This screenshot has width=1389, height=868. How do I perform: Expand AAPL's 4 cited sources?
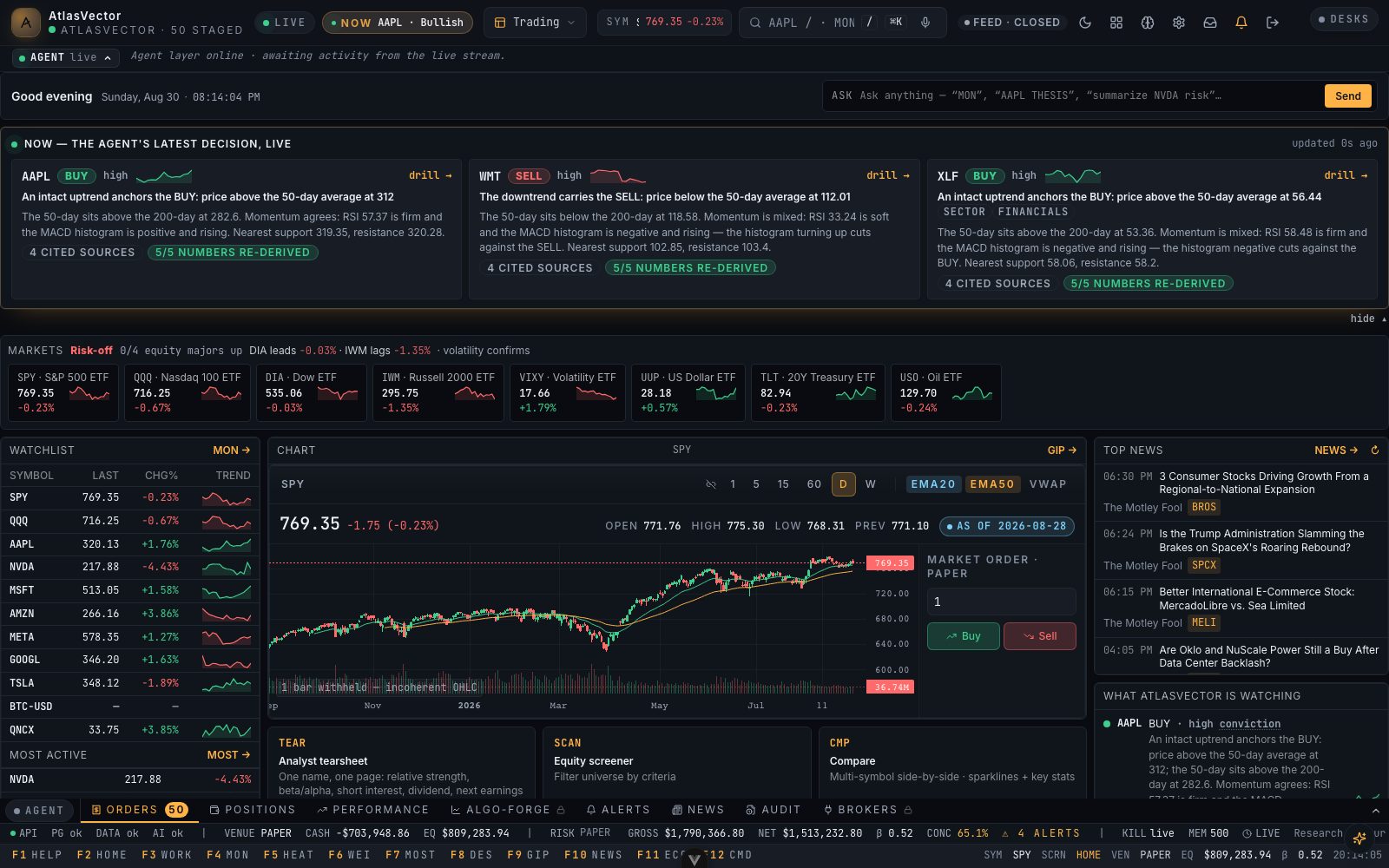[82, 253]
